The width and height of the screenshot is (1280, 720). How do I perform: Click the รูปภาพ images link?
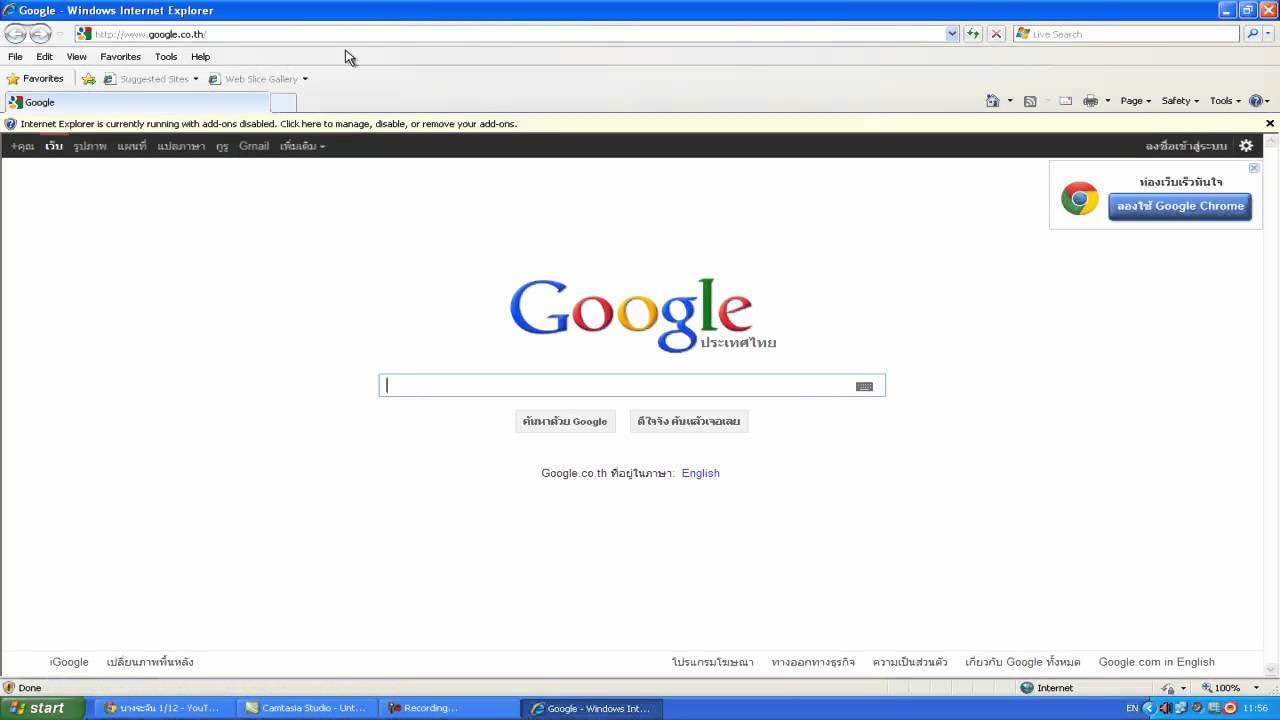coord(90,146)
